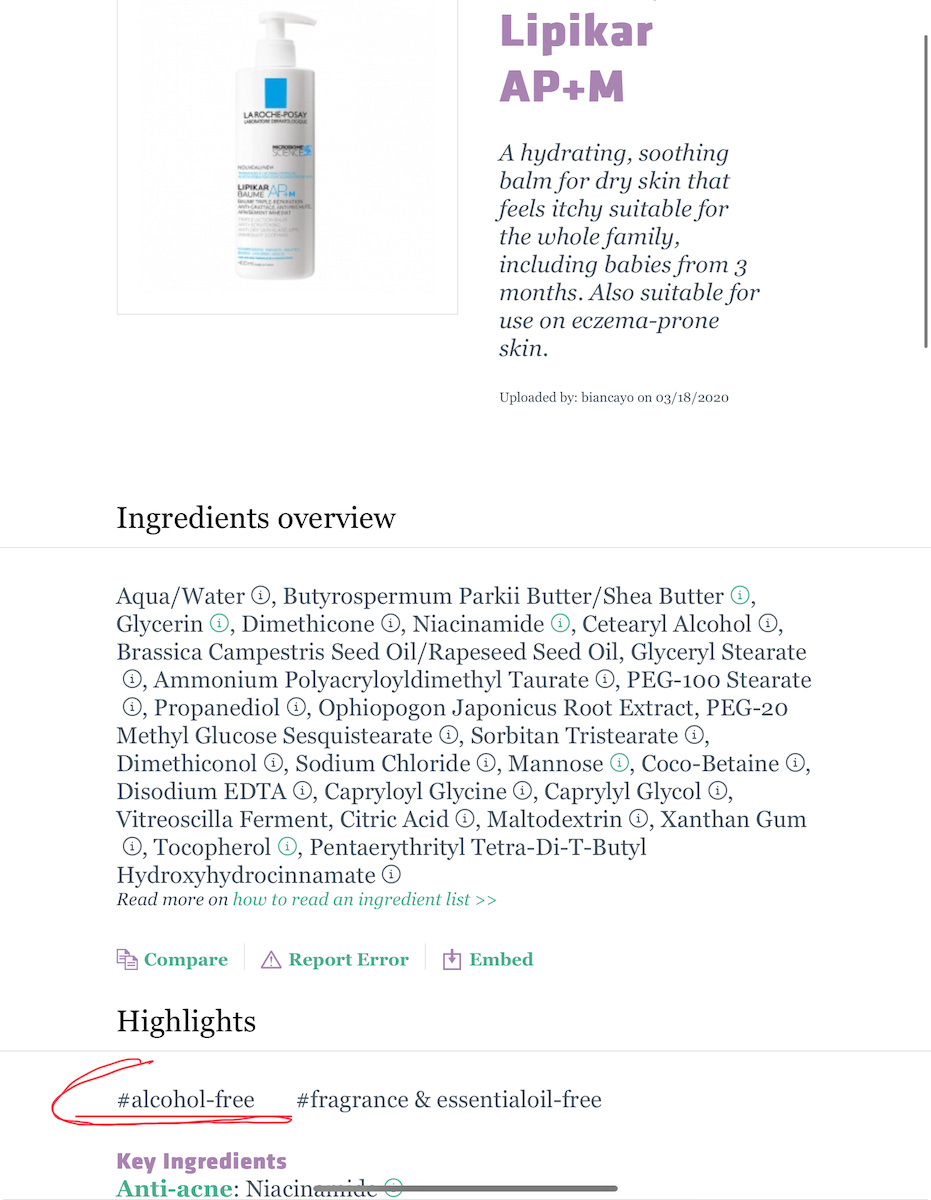Click the Report Error warning icon
Screen dimensions: 931x1200
point(270,960)
